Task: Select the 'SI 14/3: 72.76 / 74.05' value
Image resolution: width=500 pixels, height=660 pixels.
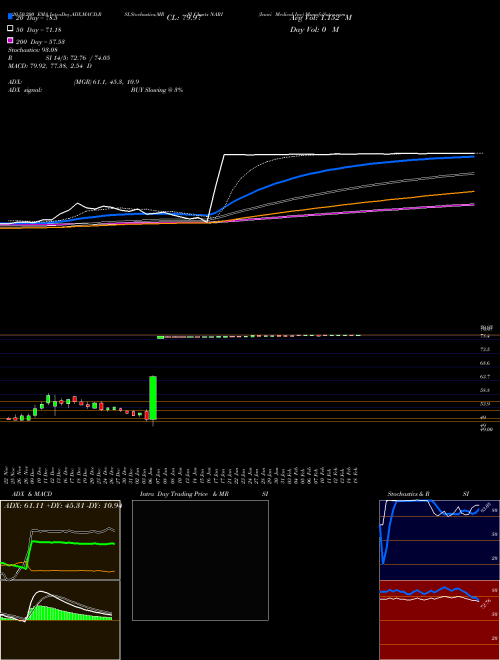Action: click(x=78, y=58)
